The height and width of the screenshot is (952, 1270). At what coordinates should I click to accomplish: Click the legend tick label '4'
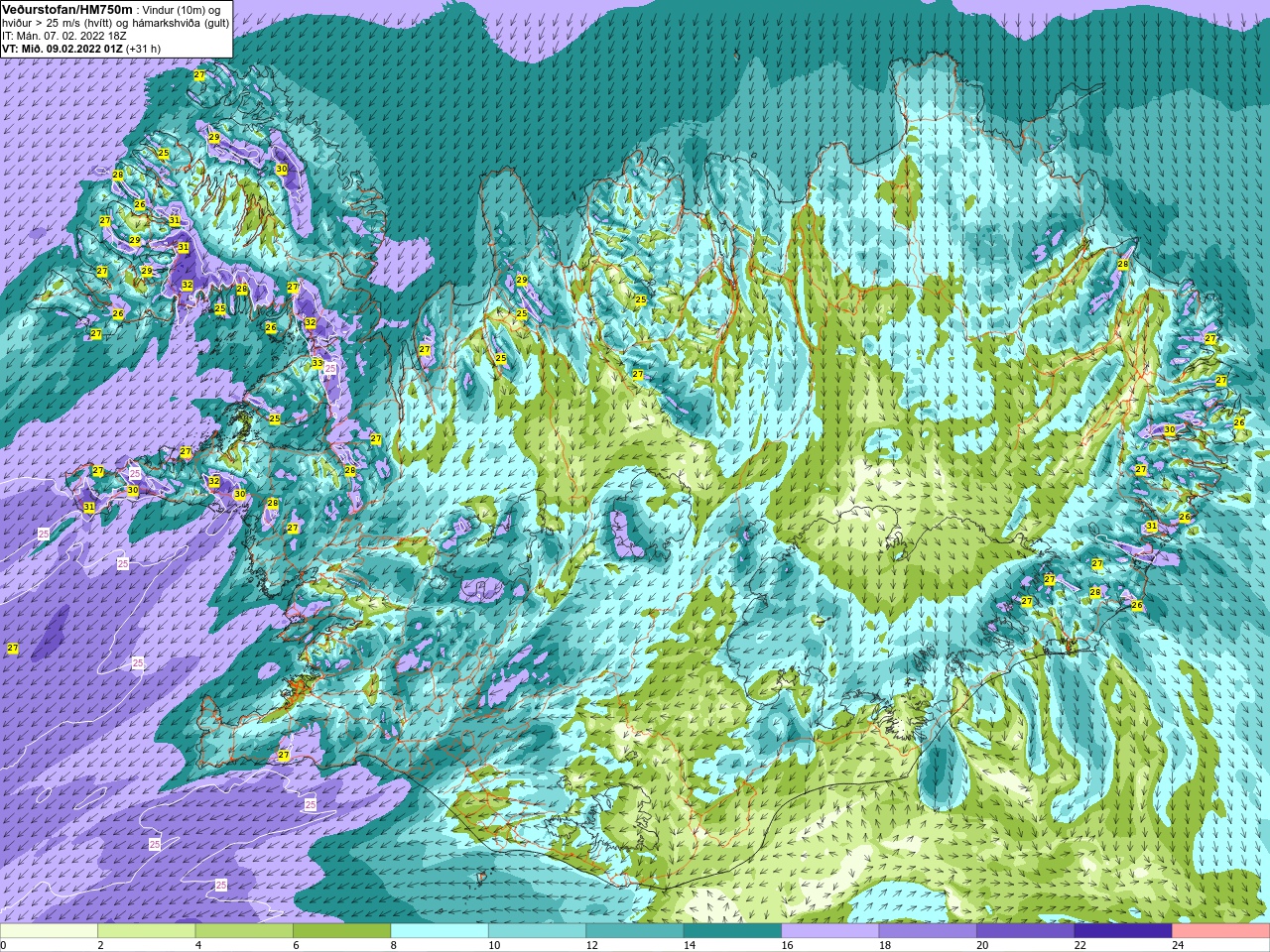click(x=198, y=945)
